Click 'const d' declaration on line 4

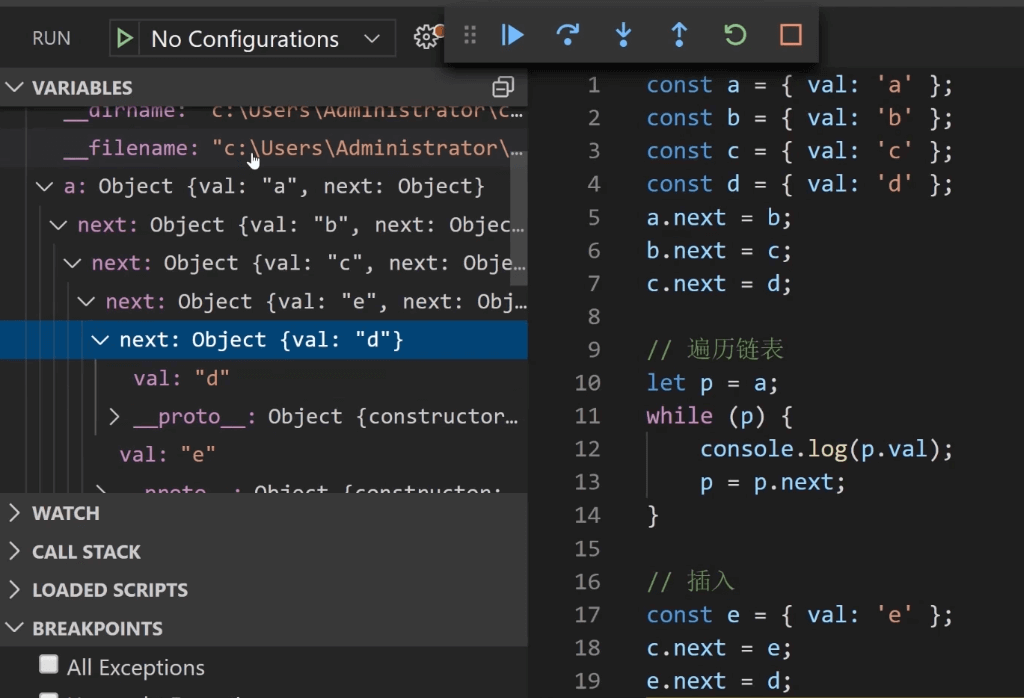pos(799,184)
